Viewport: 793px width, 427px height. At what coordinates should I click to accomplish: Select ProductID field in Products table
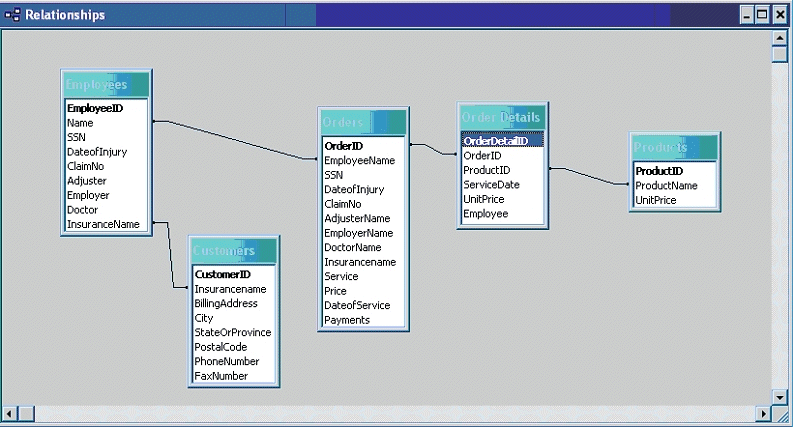pos(675,171)
